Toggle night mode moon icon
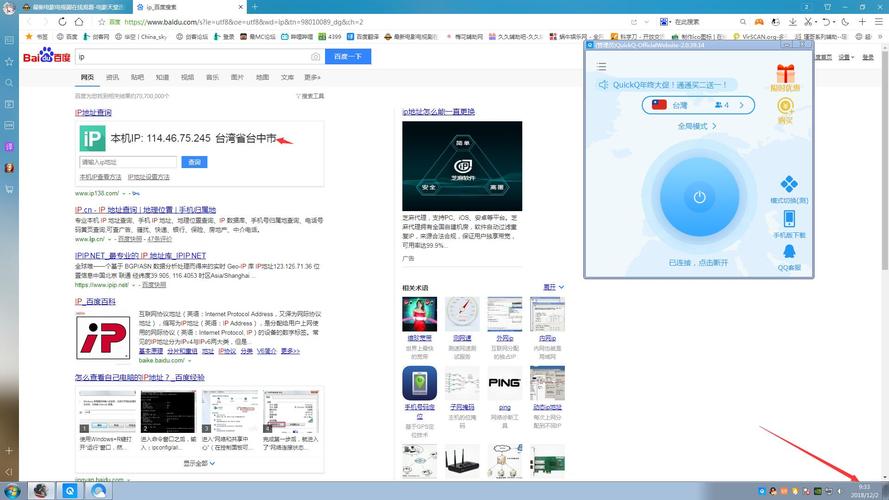Screen dimensions: 889x500 point(845,22)
